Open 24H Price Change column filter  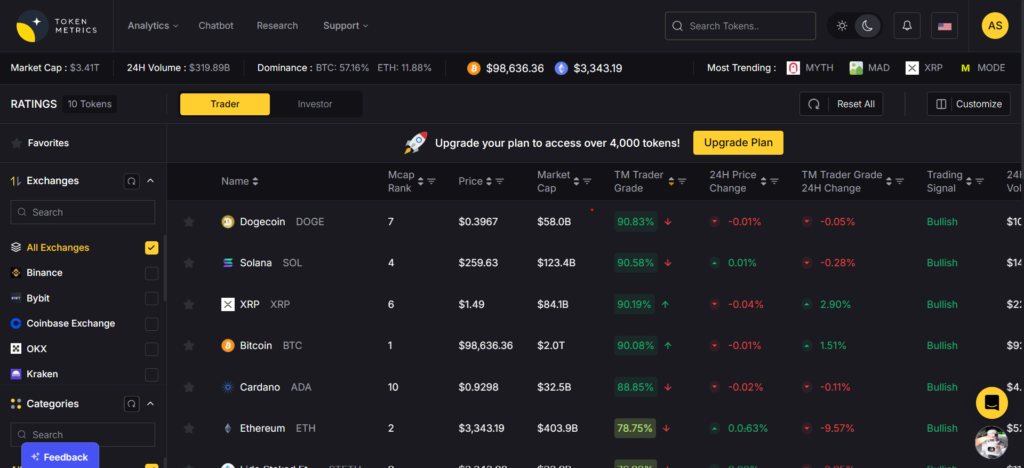tap(775, 181)
